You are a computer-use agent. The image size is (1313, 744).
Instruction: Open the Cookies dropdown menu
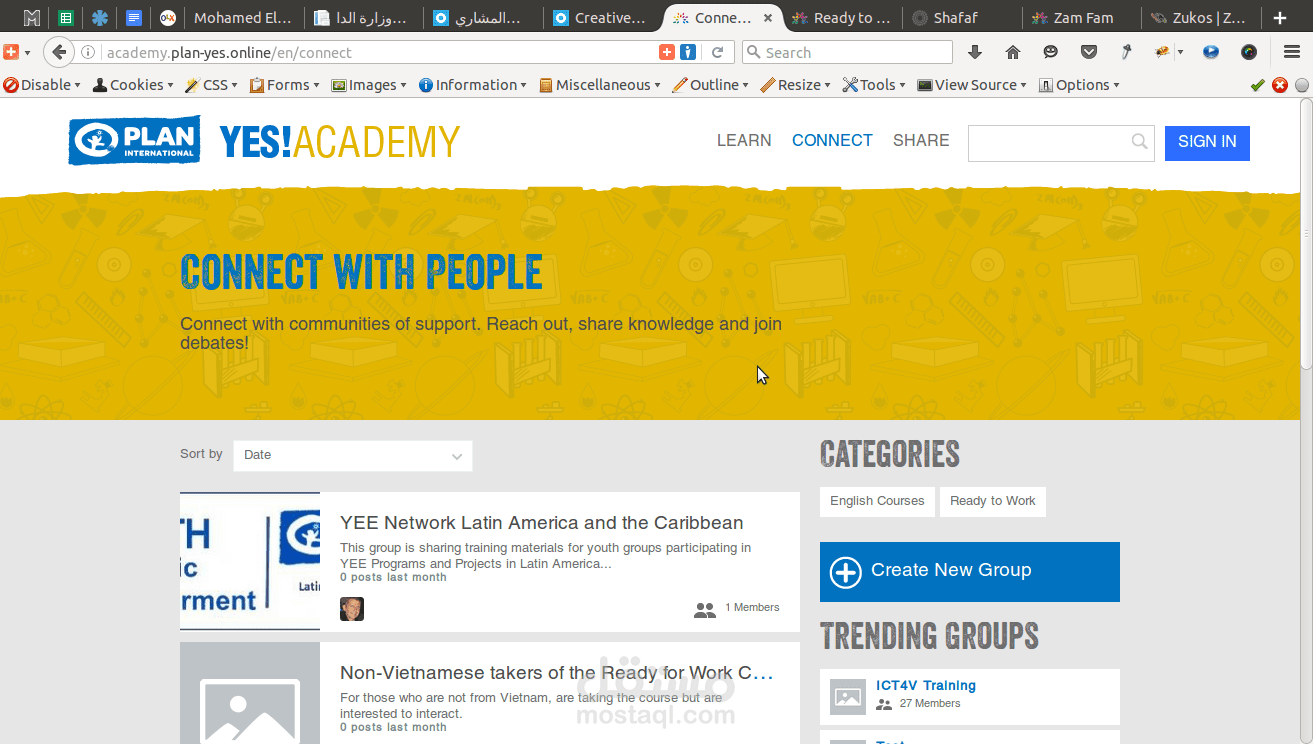[x=134, y=85]
